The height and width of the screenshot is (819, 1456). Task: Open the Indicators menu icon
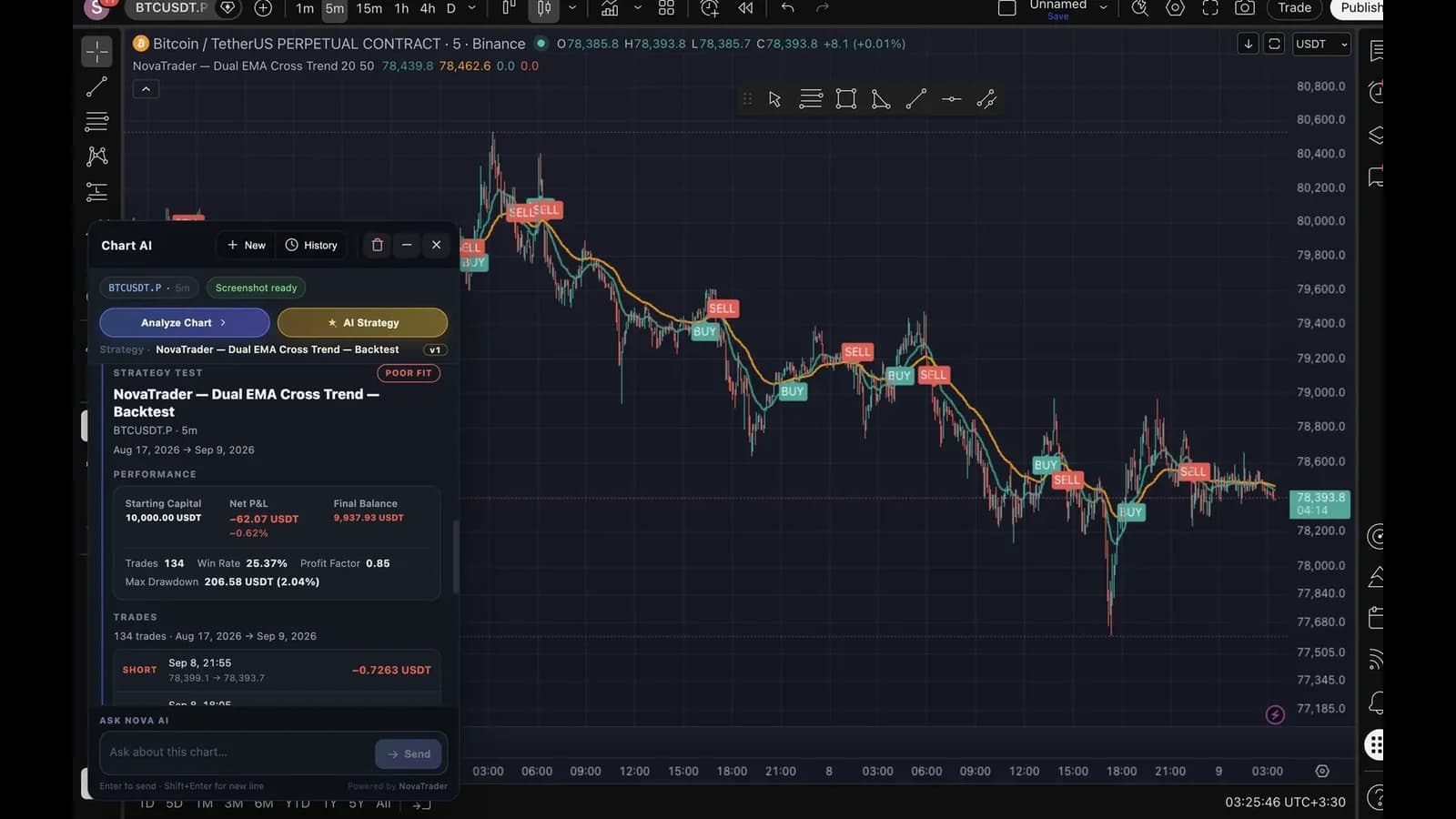pyautogui.click(x=610, y=8)
